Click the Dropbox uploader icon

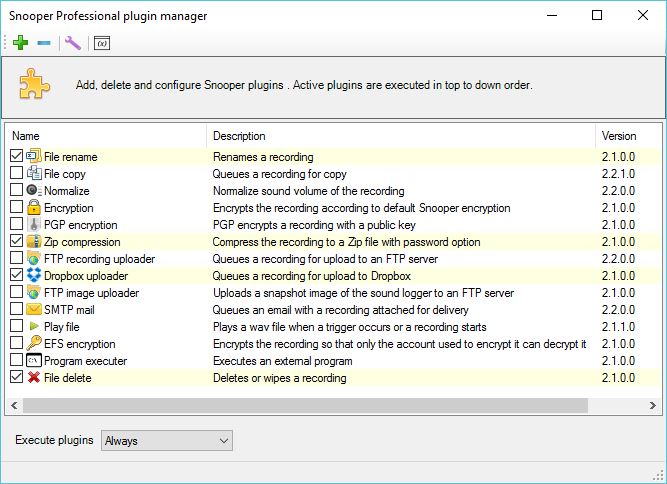click(x=34, y=275)
